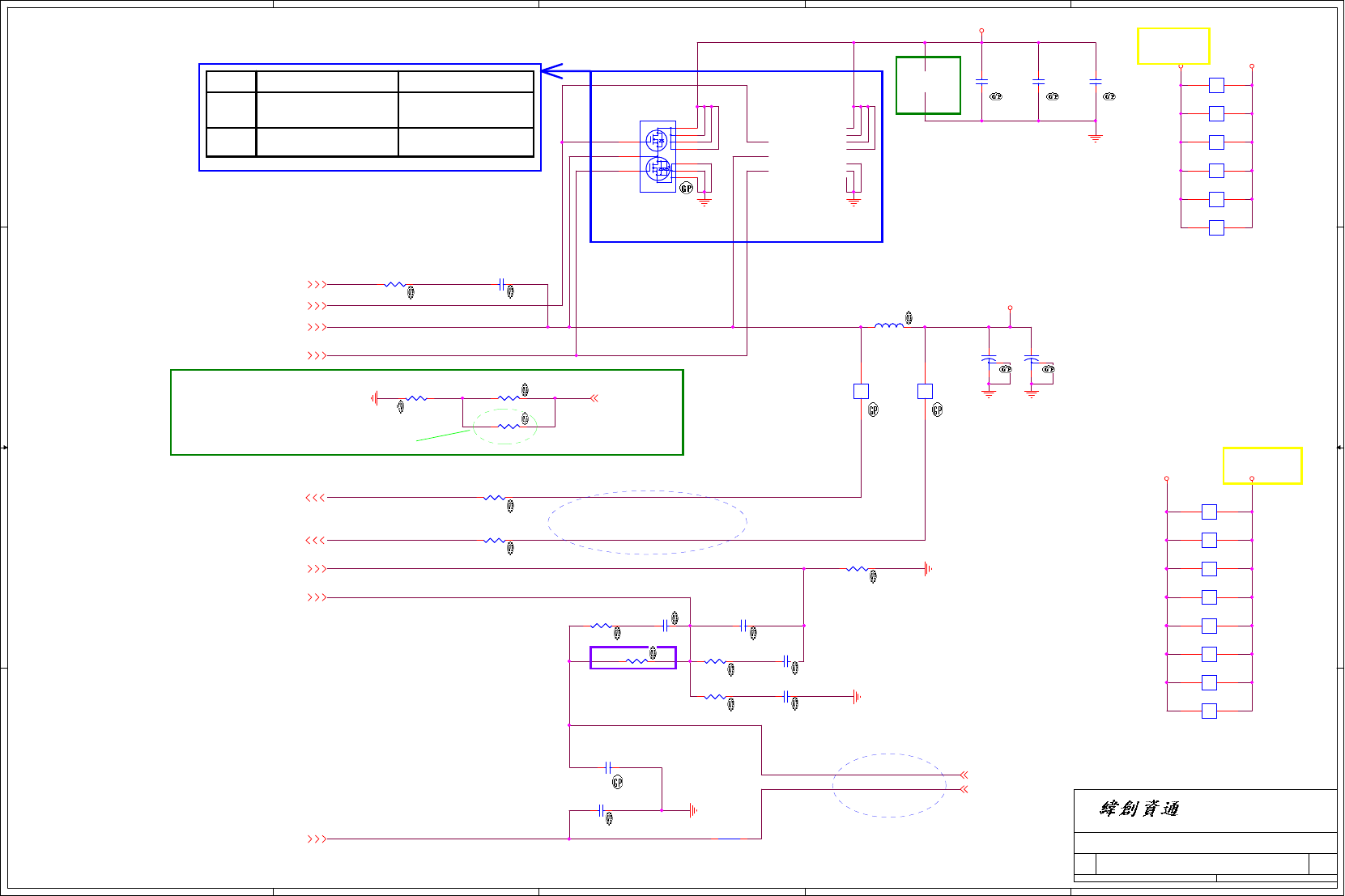This screenshot has height=896, width=1345.
Task: Select the upper parallel resistor in the green box
Action: click(x=509, y=398)
